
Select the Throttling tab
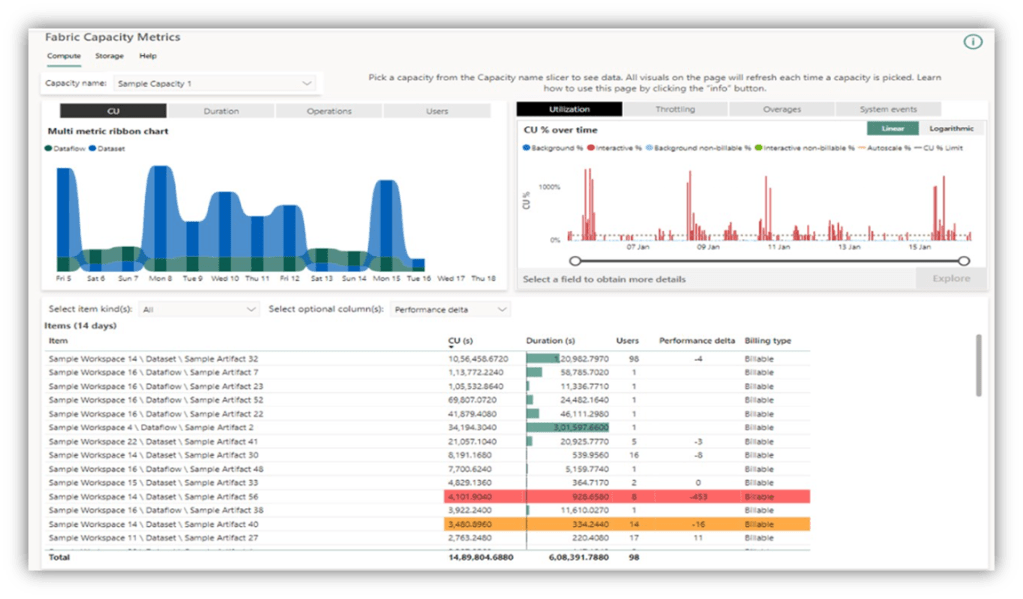point(675,109)
